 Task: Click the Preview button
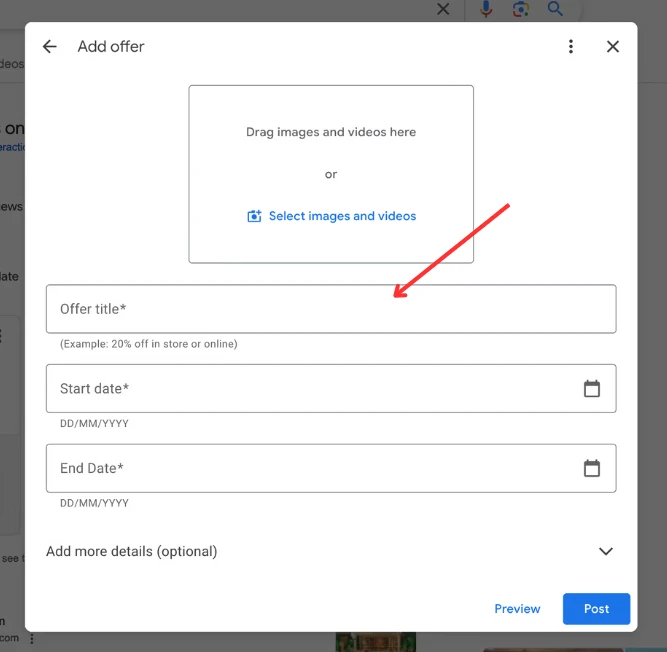(517, 609)
